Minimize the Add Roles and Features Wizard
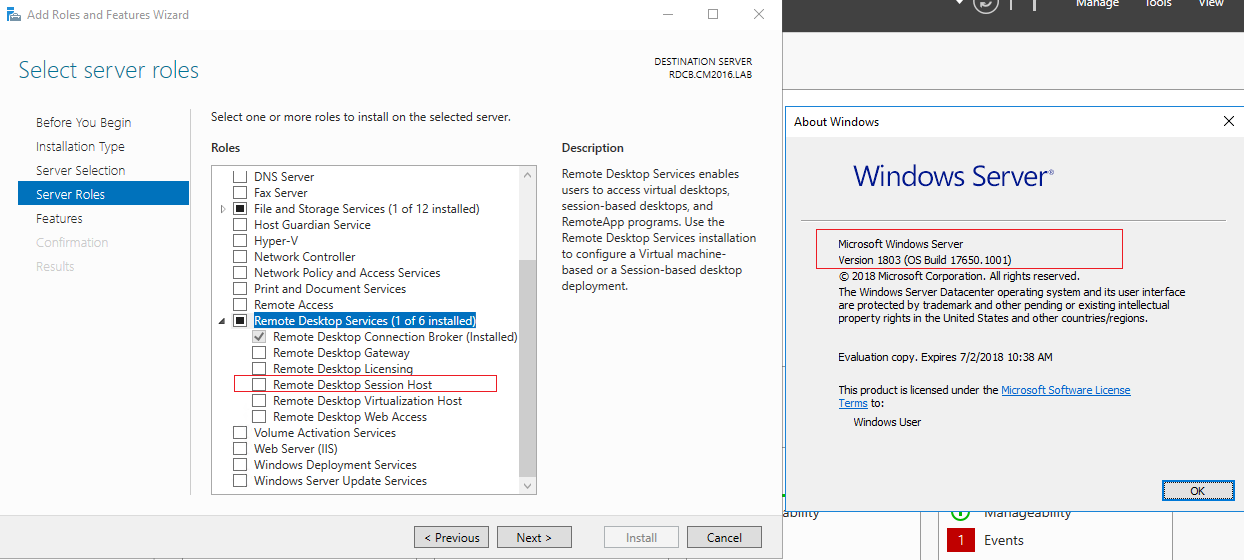1244x560 pixels. point(666,14)
